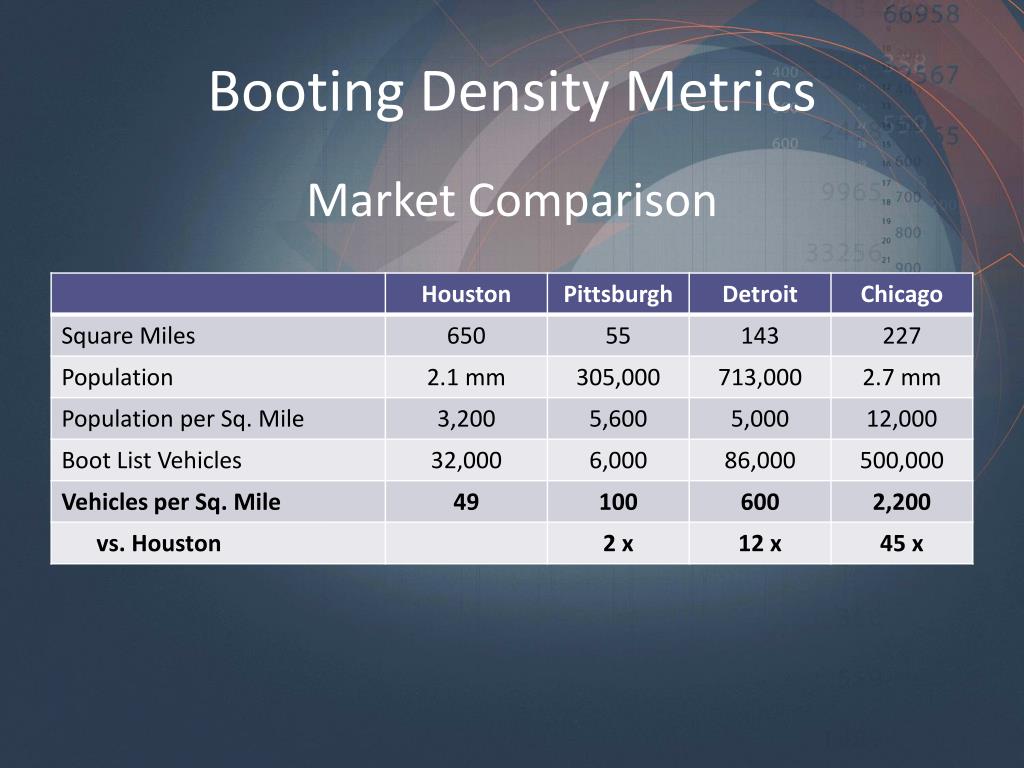Click Houston density value 3,200
Image resolution: width=1024 pixels, height=768 pixels.
click(x=466, y=419)
